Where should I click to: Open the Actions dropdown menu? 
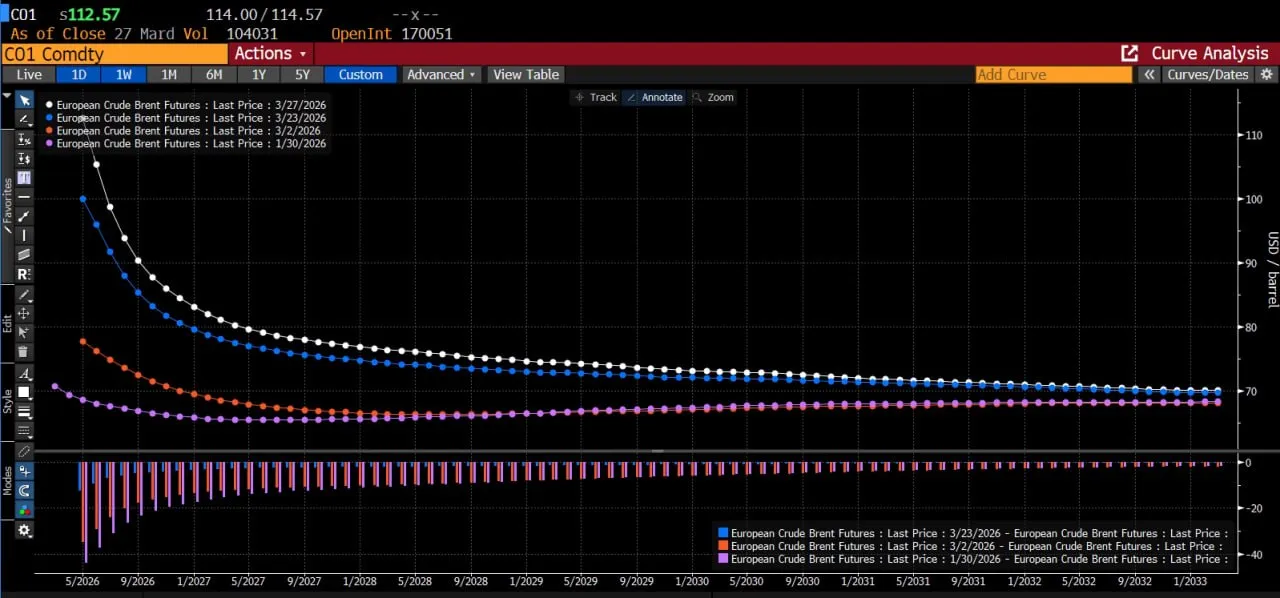click(271, 54)
